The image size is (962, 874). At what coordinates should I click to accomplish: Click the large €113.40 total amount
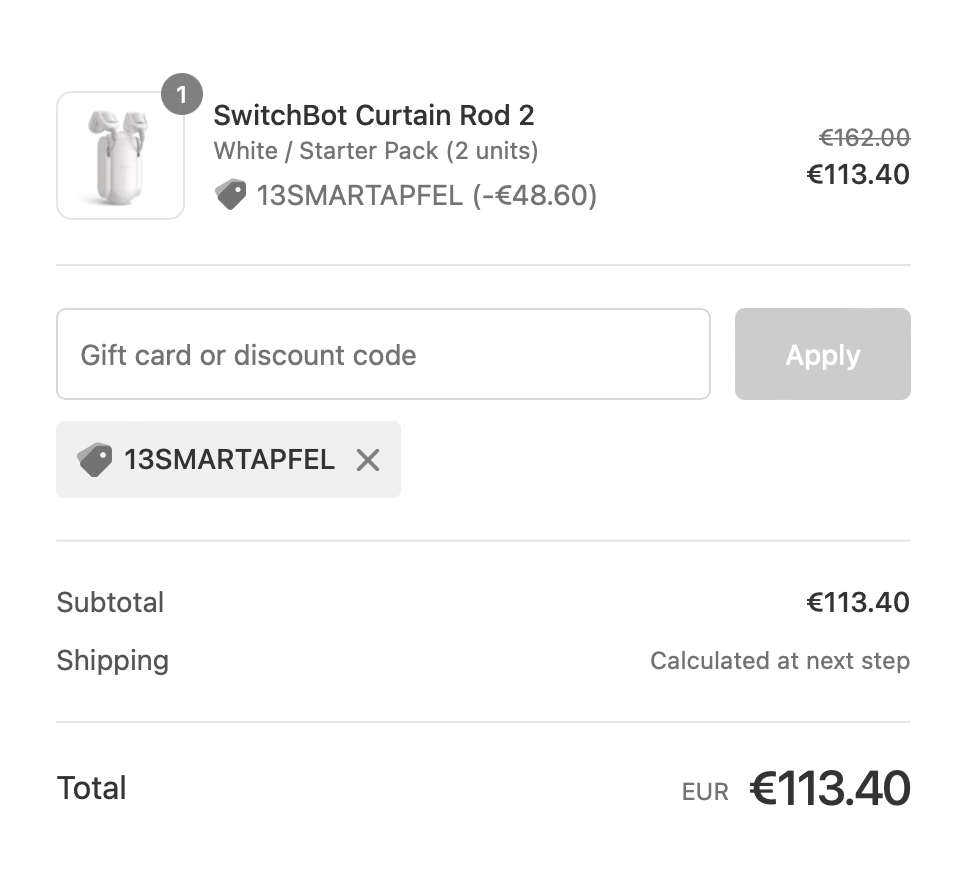click(x=830, y=789)
